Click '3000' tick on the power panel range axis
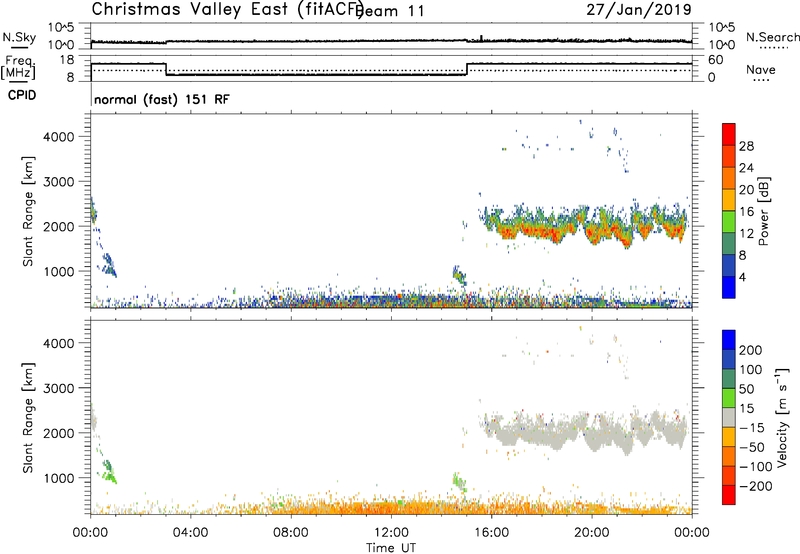The height and width of the screenshot is (554, 800). [59, 182]
